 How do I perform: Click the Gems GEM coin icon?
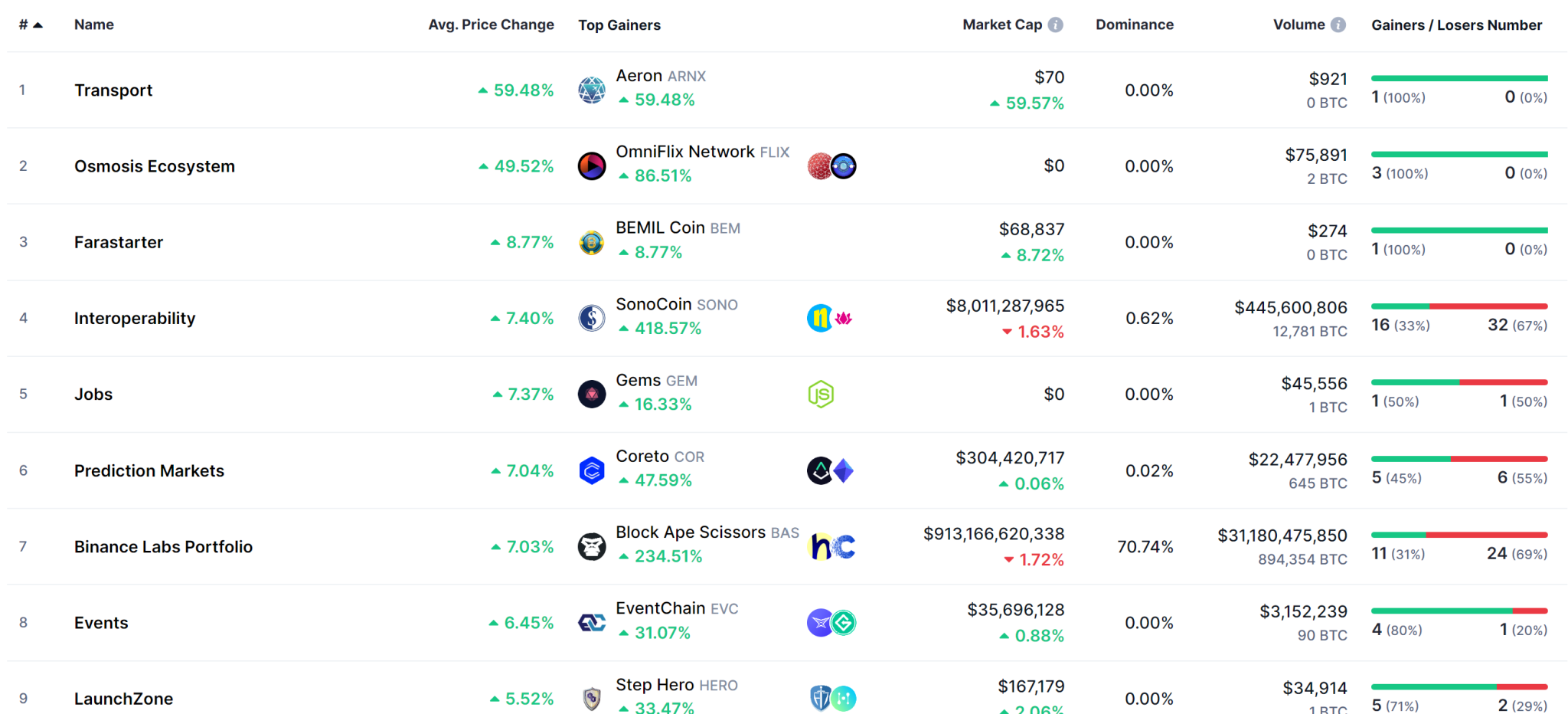coord(591,394)
